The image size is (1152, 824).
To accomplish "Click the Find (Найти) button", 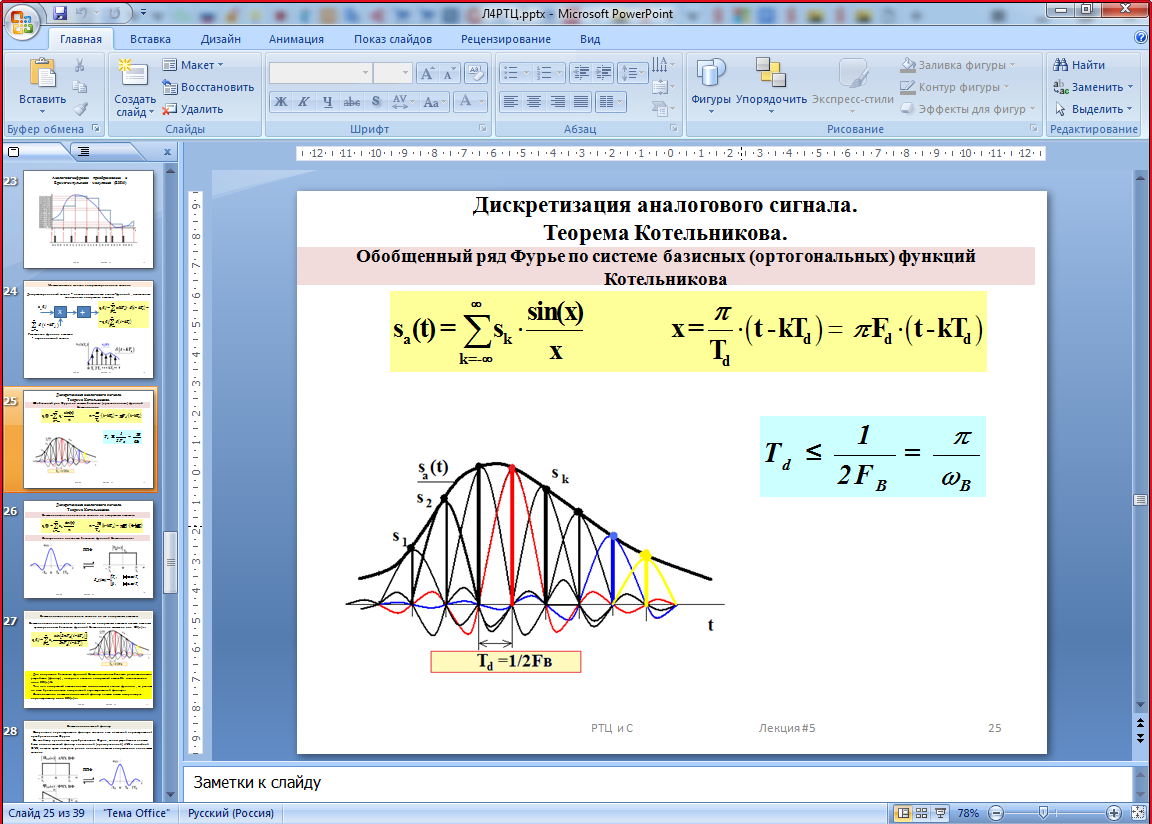I will tap(1079, 65).
